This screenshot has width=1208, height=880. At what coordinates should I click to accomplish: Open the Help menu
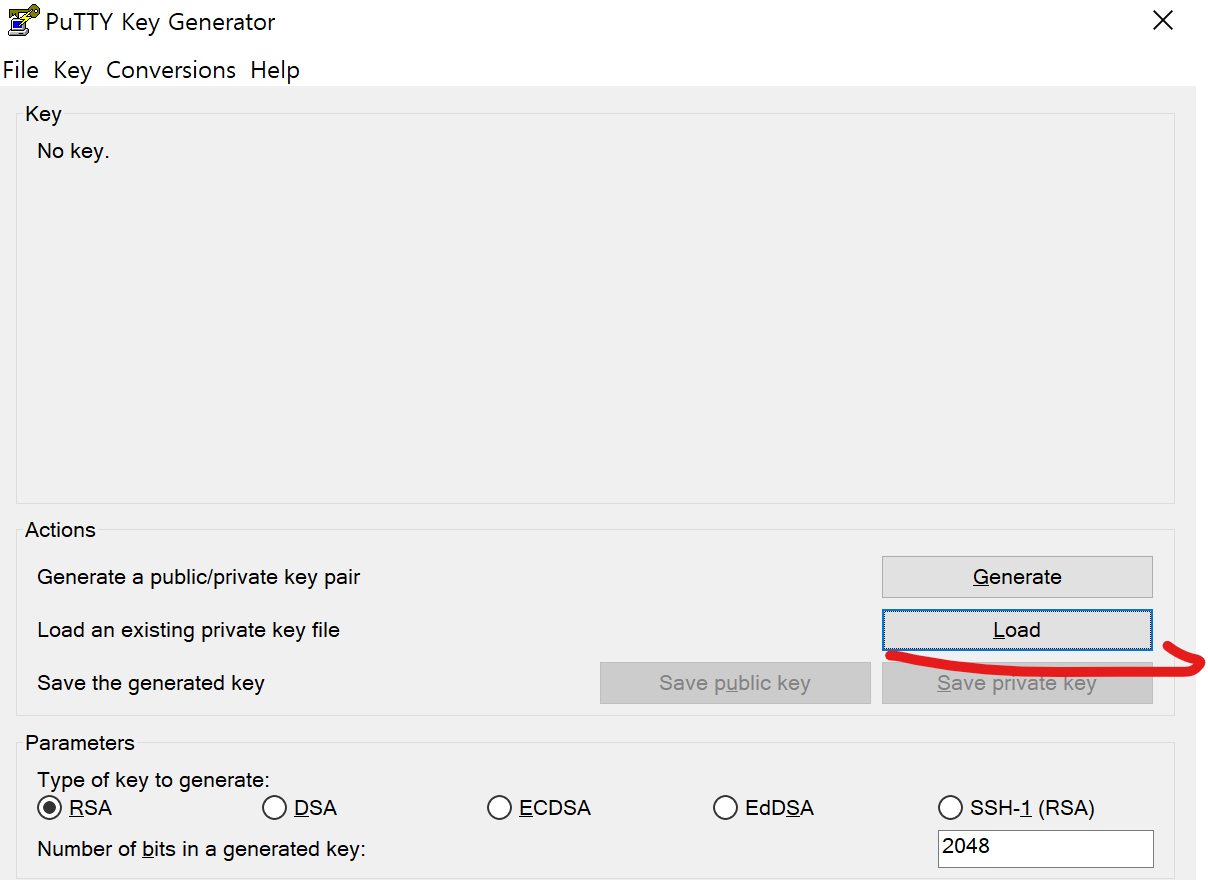[275, 70]
